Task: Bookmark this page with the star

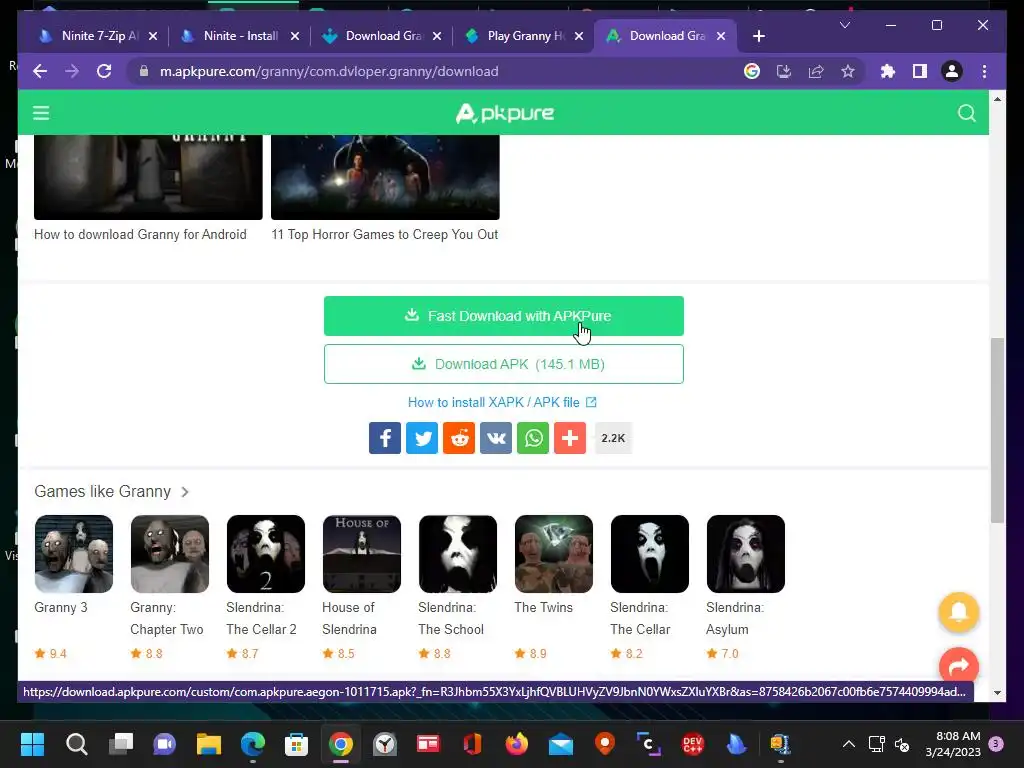Action: tap(848, 71)
